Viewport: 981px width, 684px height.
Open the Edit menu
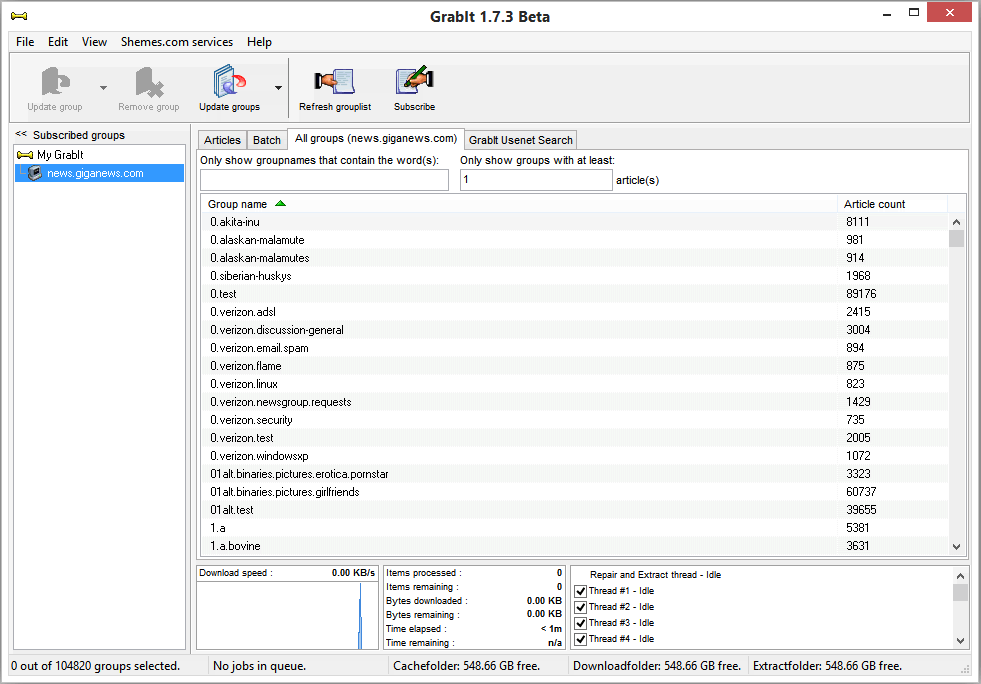pos(58,42)
